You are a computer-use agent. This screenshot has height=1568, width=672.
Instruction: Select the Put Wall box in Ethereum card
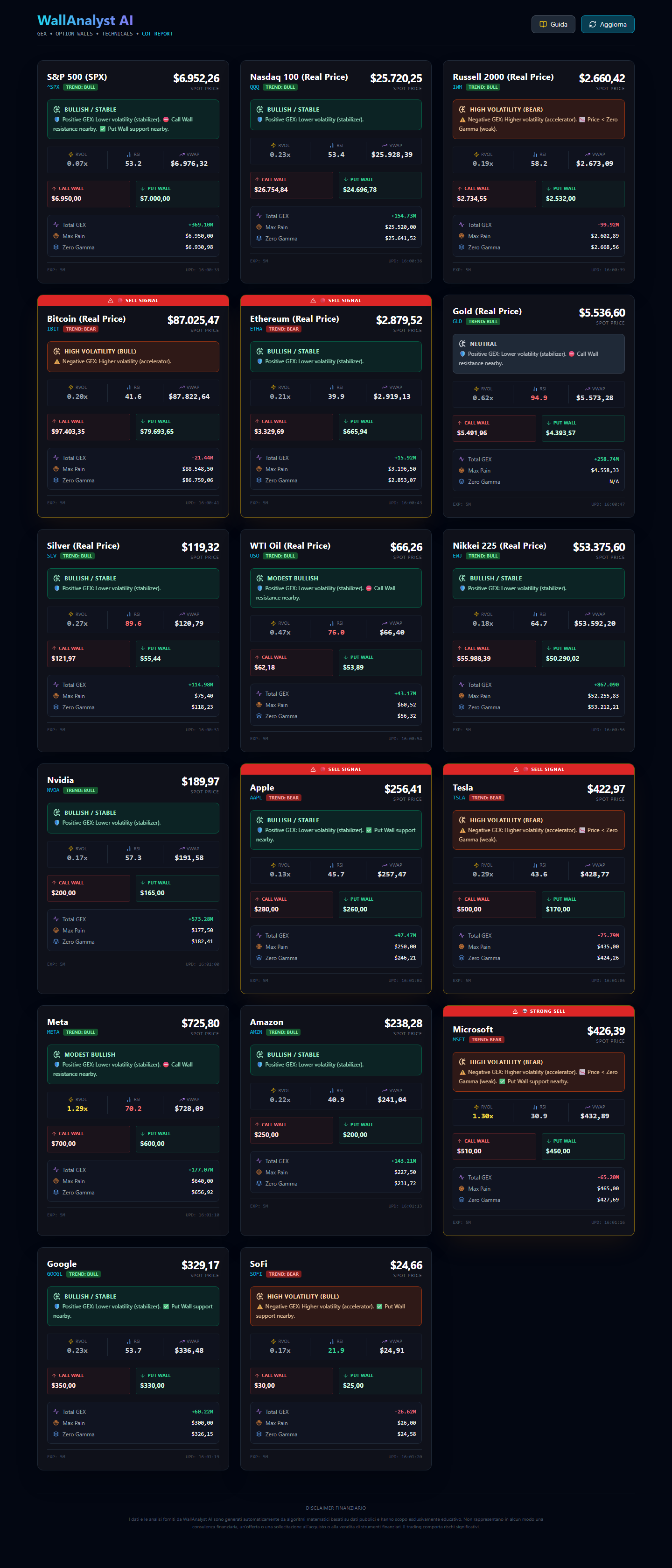[x=379, y=427]
